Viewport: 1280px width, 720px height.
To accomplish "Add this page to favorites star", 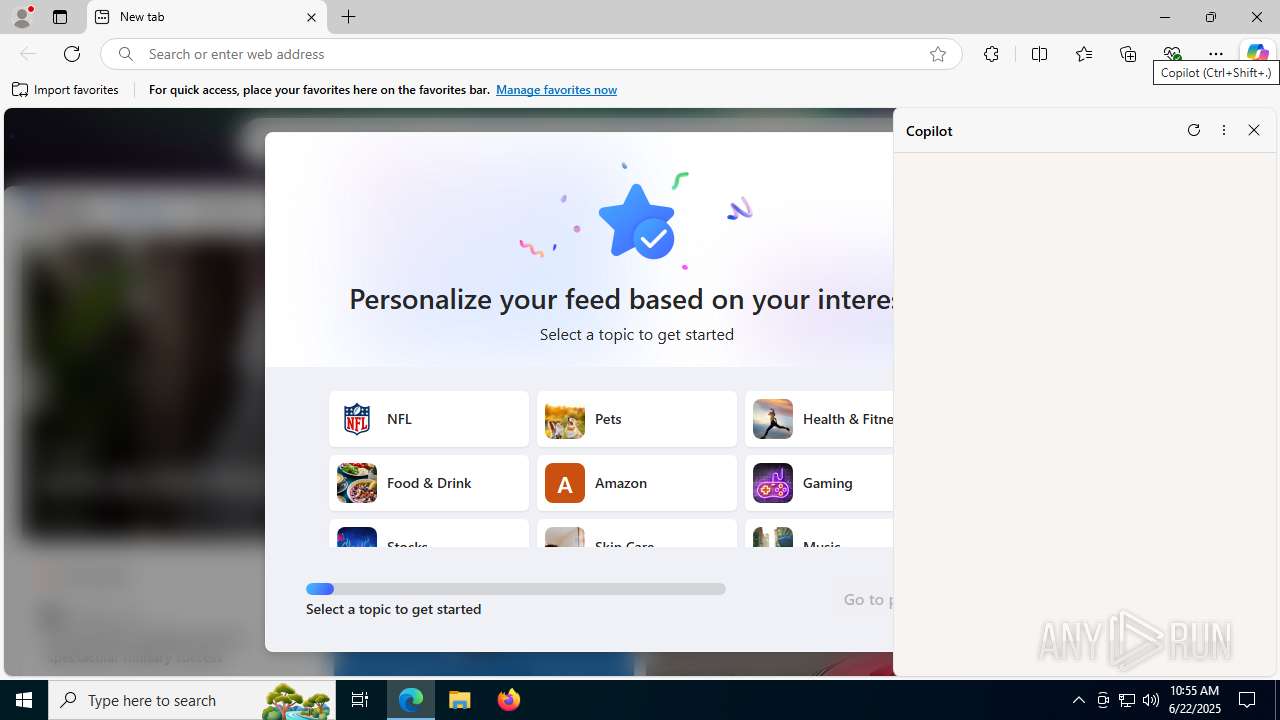I will tap(938, 54).
